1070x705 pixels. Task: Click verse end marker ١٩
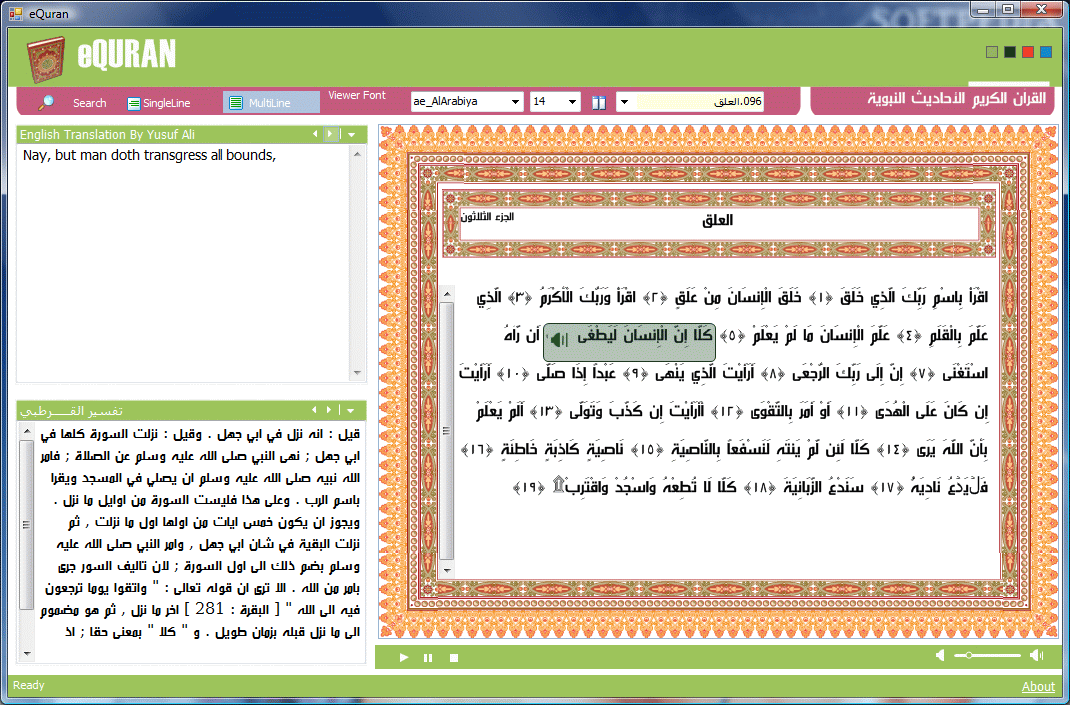[529, 488]
